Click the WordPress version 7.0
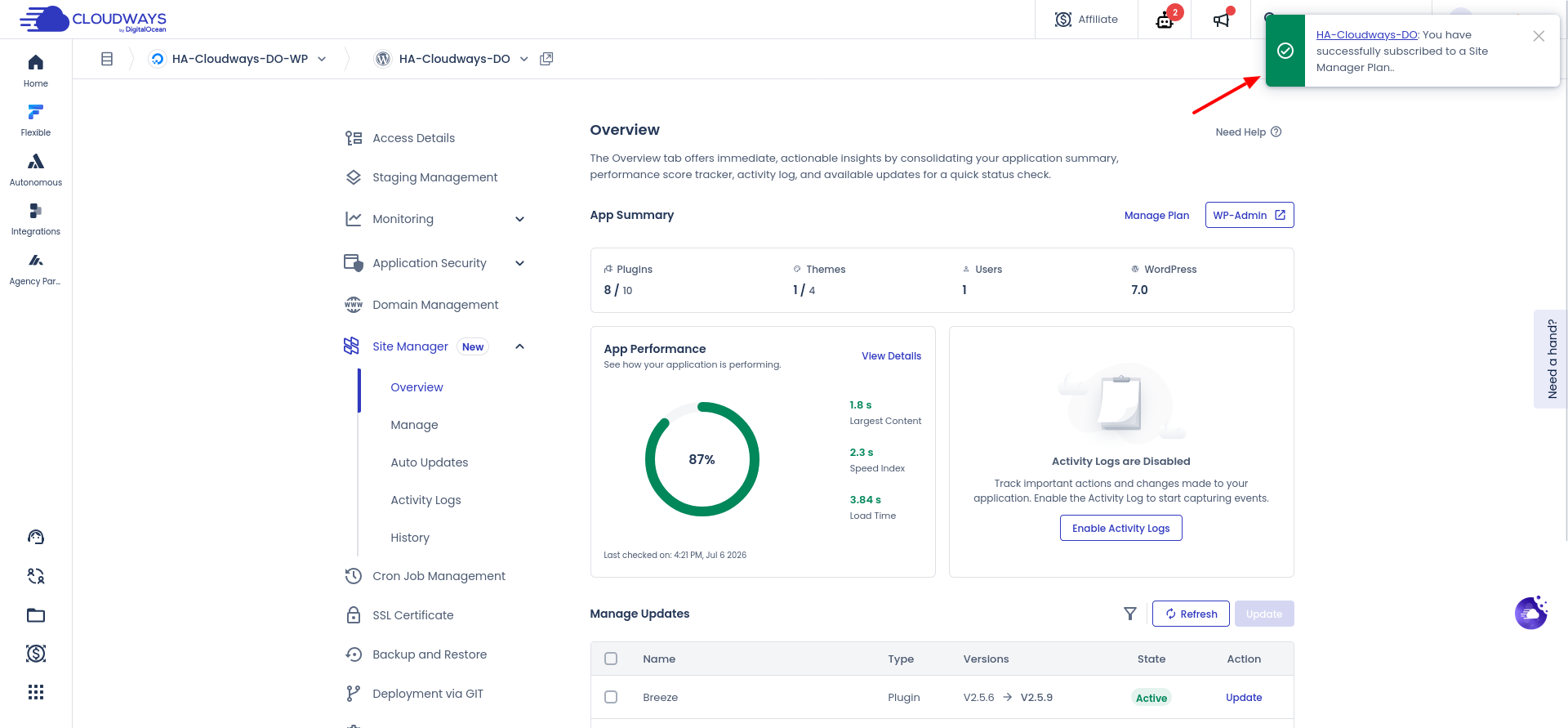 coord(1139,290)
